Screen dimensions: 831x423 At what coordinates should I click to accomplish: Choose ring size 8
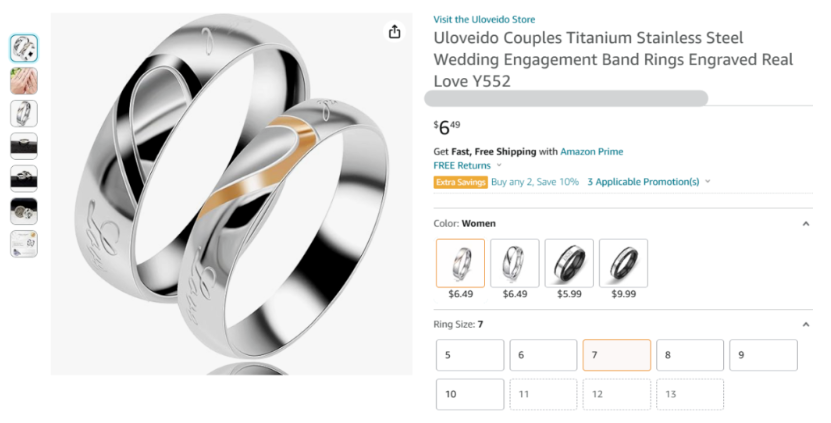point(690,355)
